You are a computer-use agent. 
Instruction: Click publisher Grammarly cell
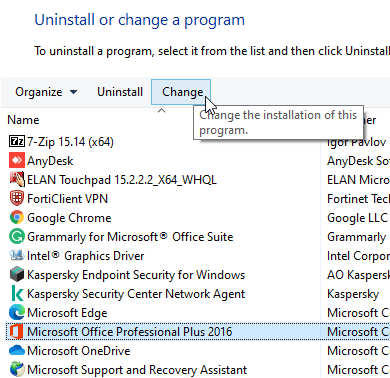pos(356,237)
